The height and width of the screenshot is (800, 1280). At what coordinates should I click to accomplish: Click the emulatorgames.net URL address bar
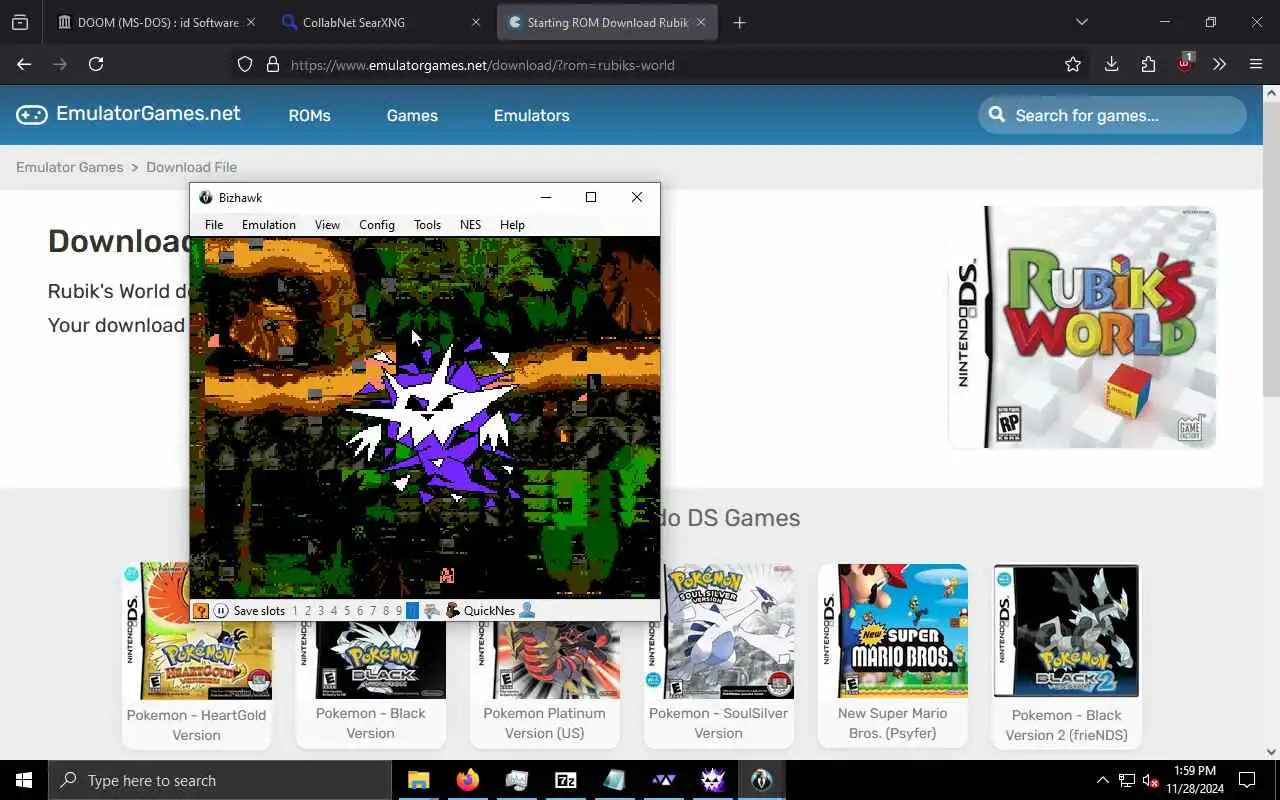point(660,65)
